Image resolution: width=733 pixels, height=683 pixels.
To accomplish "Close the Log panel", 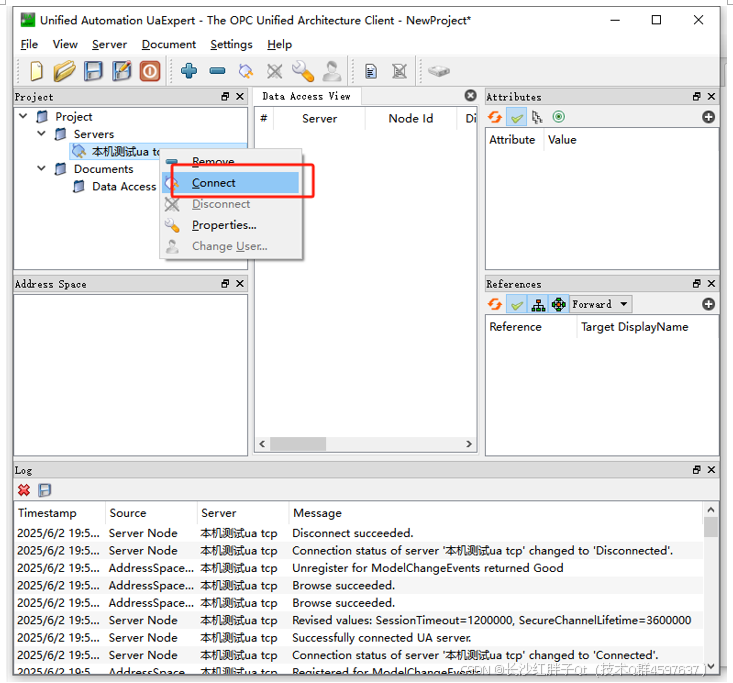I will pos(711,470).
